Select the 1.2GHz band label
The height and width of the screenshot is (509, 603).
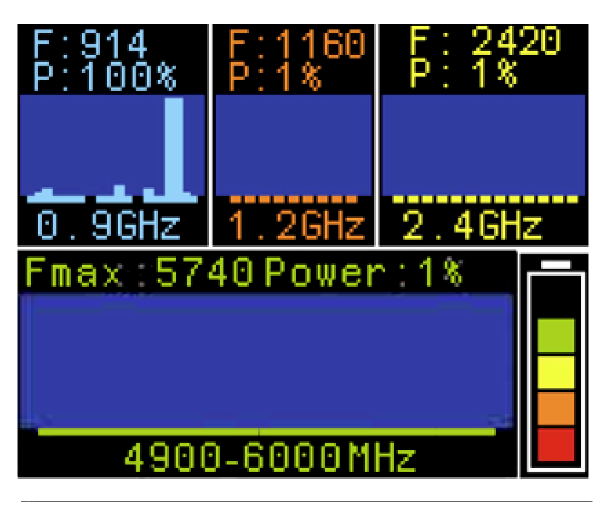(295, 225)
